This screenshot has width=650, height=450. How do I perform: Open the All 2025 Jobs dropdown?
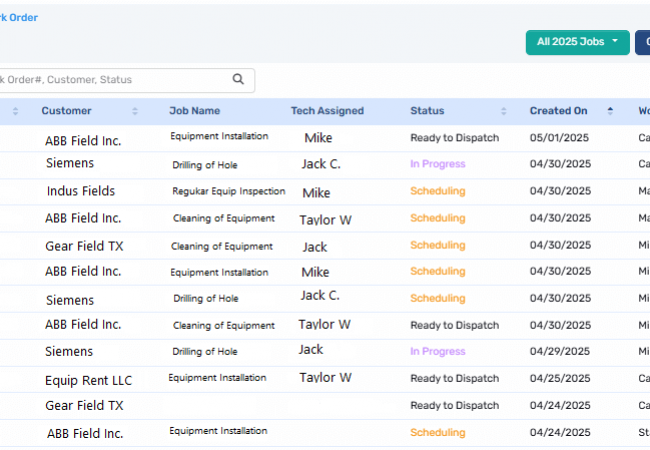[577, 42]
